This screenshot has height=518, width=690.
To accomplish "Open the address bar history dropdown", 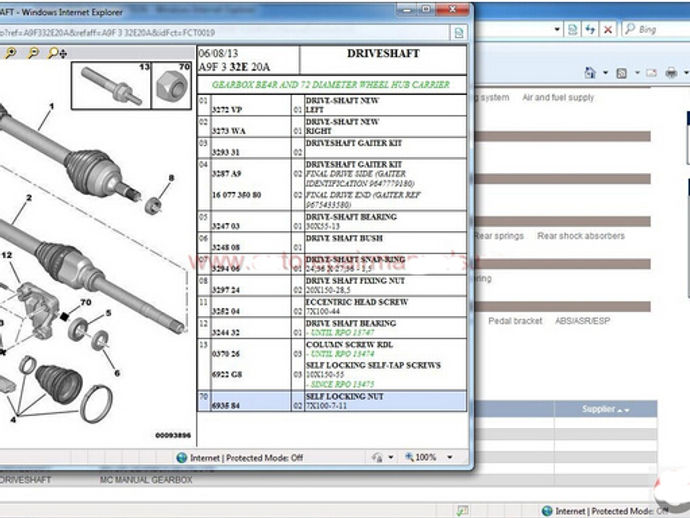I will (x=557, y=29).
